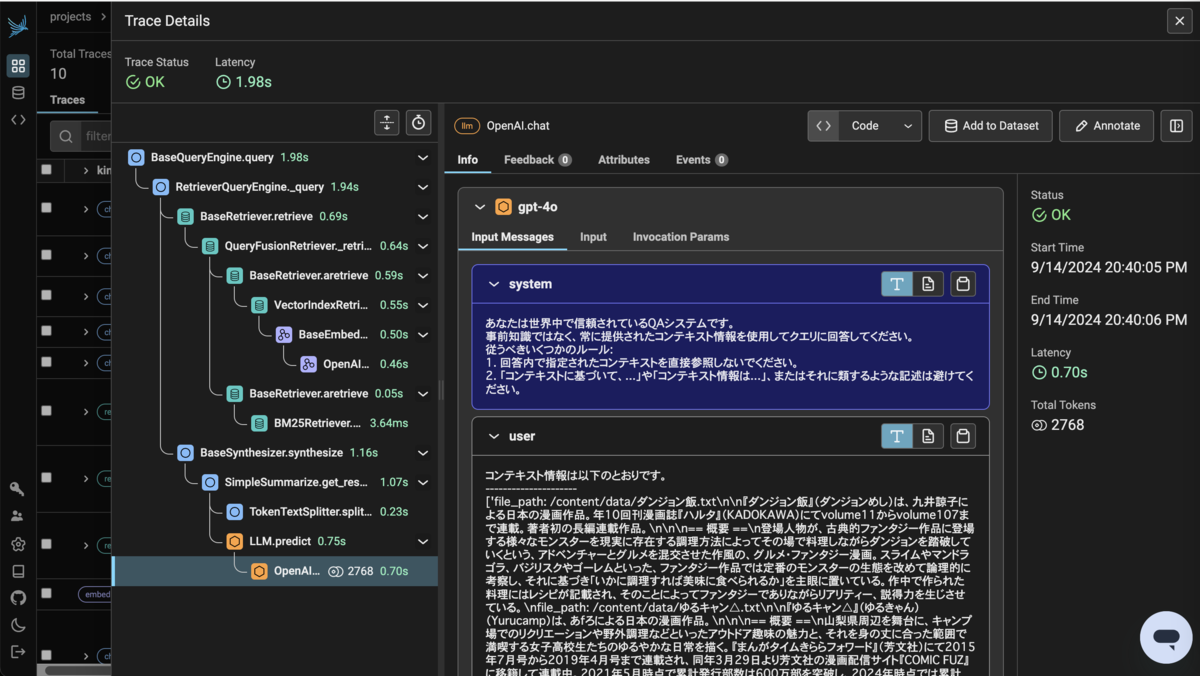1200x676 pixels.
Task: Copy the user message with clipboard icon
Action: [x=963, y=436]
